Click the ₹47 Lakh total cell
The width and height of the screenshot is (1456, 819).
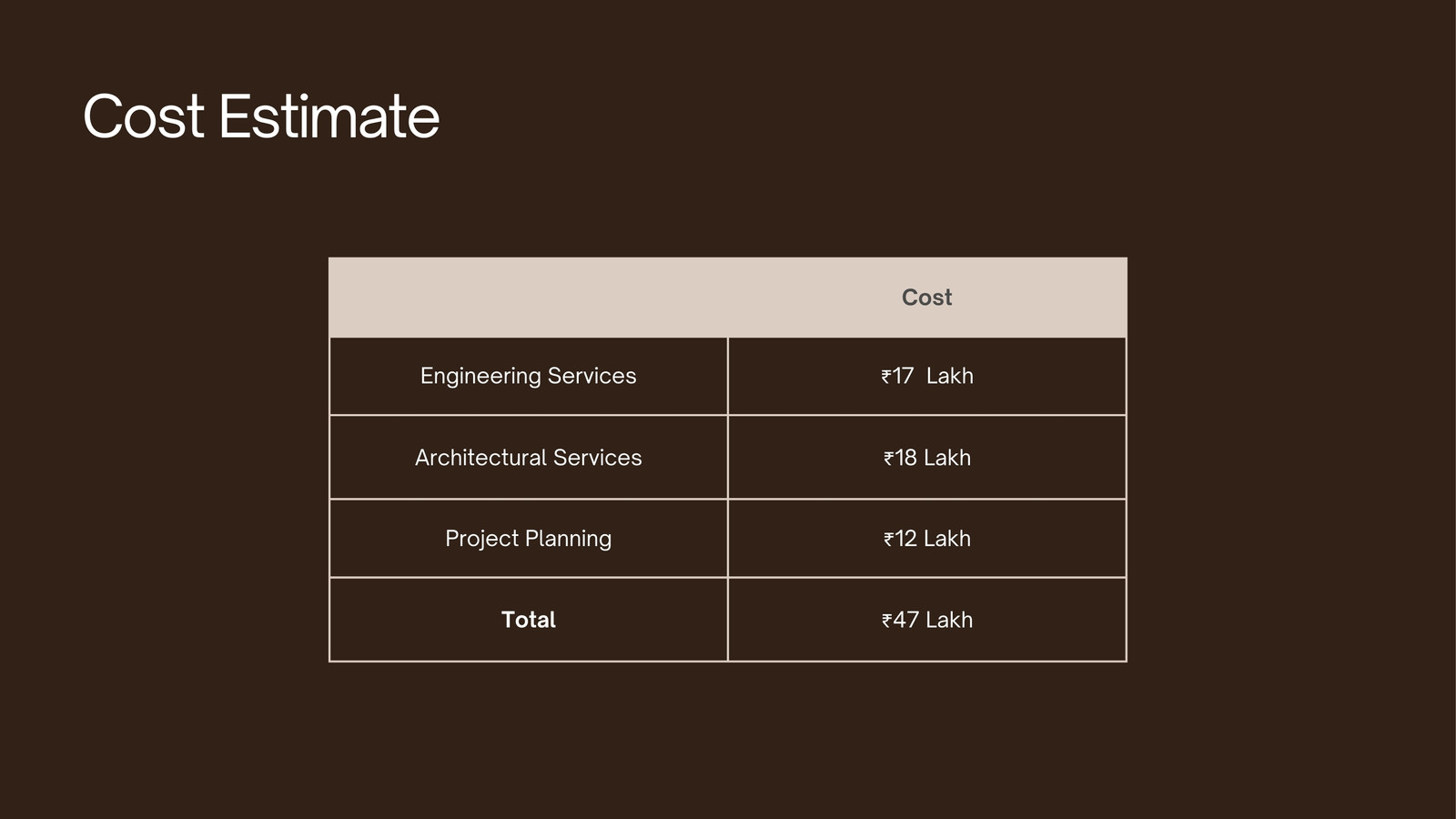927,619
